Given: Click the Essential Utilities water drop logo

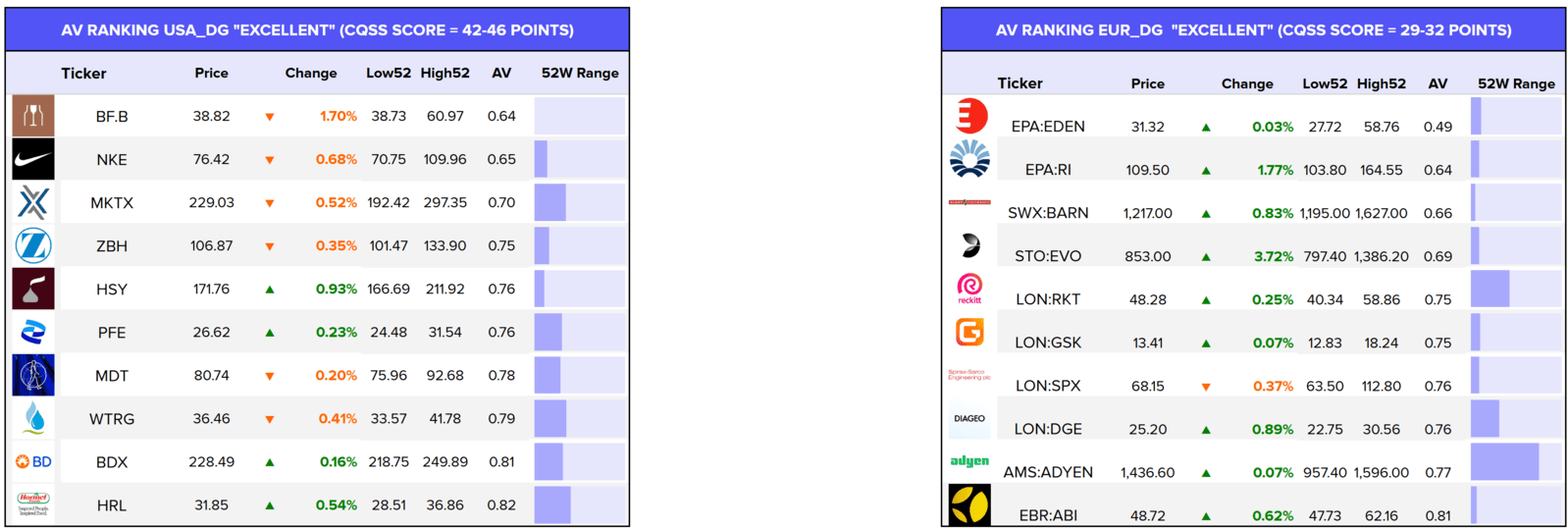Looking at the screenshot, I should coord(33,418).
